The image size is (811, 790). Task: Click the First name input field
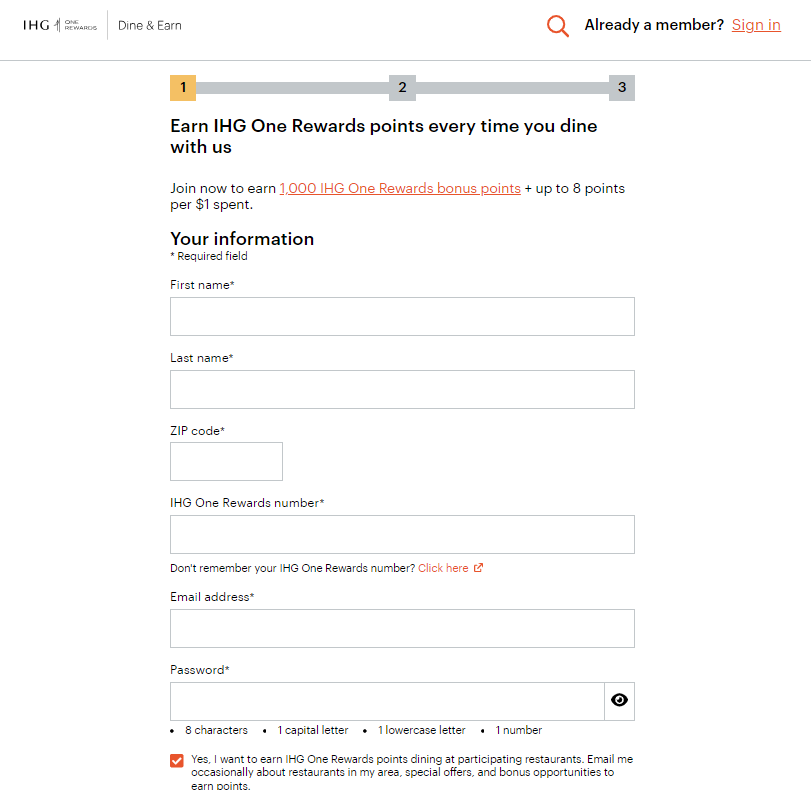coord(402,316)
